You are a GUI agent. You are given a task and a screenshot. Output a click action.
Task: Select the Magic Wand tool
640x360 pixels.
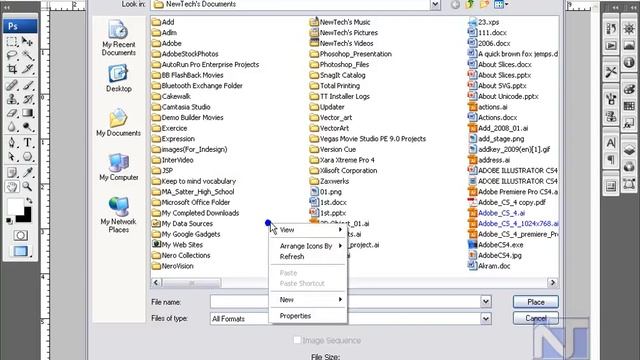point(27,55)
